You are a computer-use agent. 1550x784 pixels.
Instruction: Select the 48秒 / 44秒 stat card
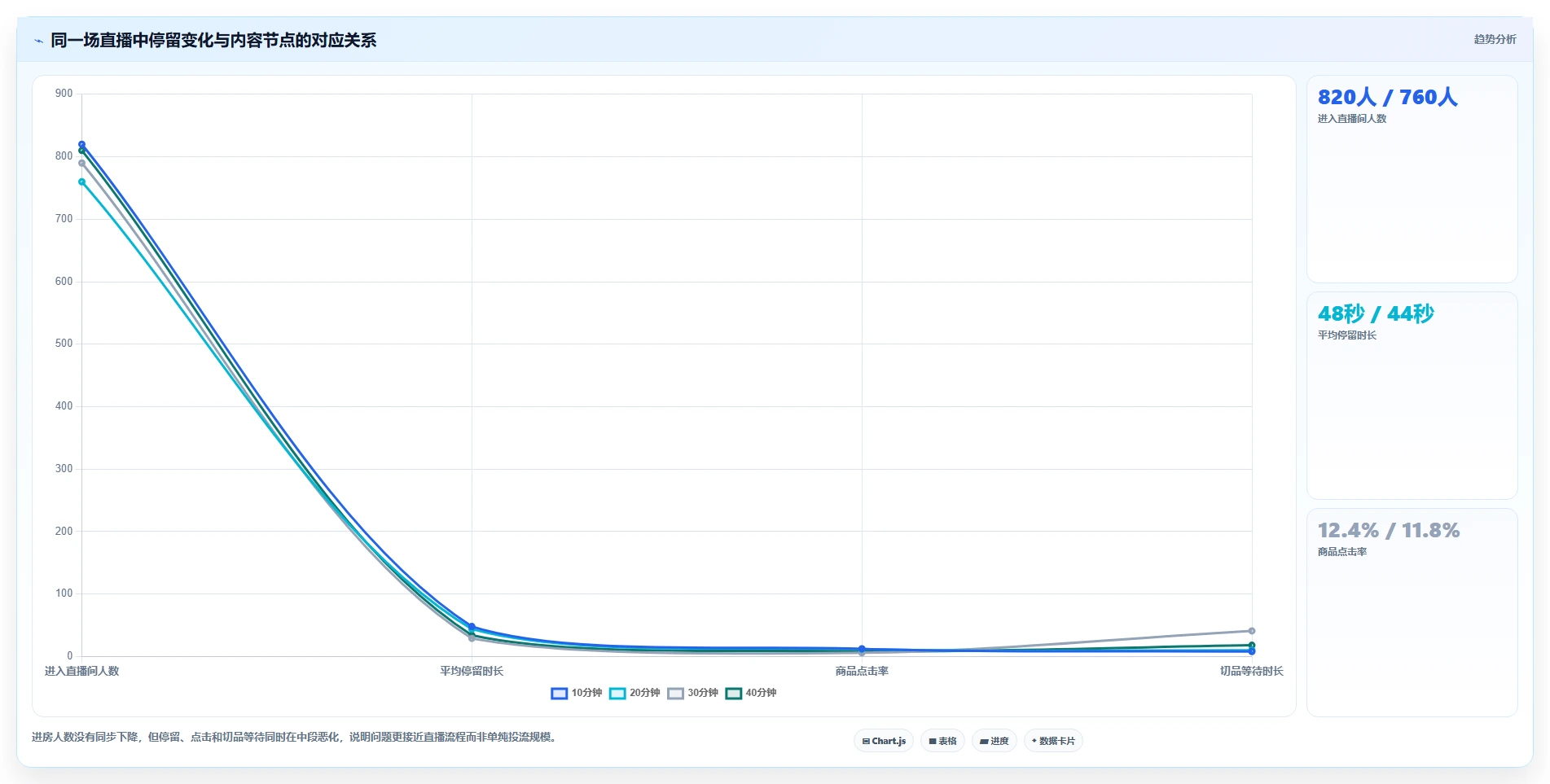(x=1412, y=396)
